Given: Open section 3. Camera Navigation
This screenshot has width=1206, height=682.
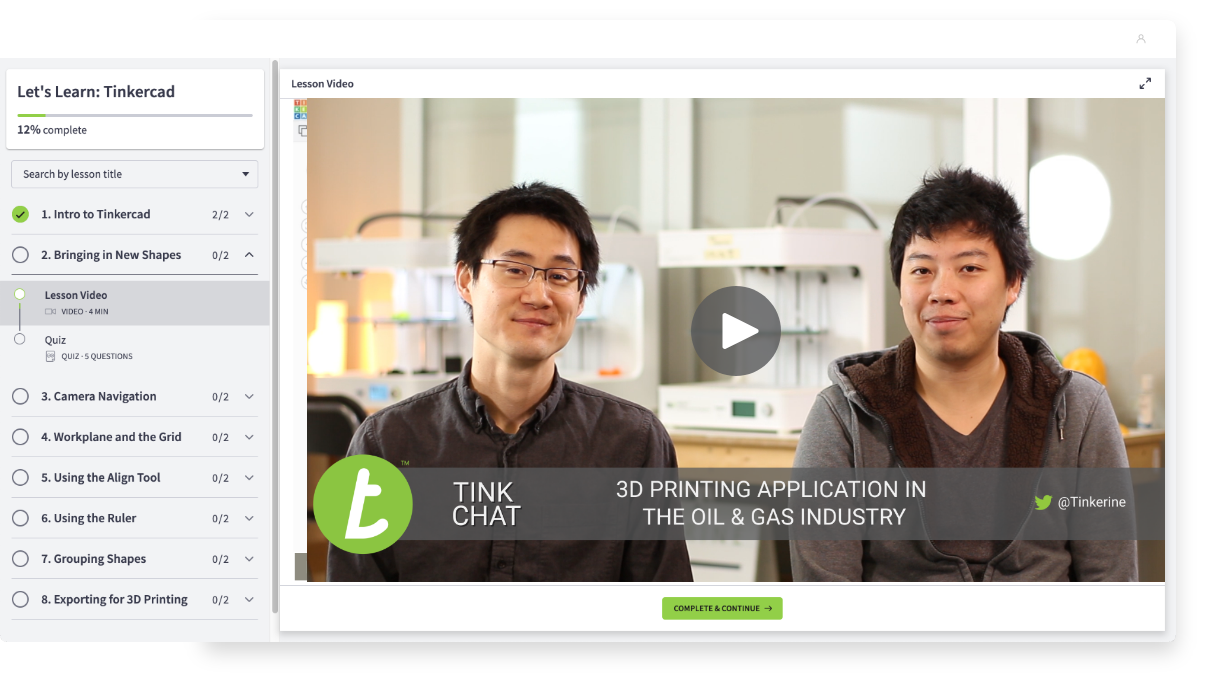Looking at the screenshot, I should coord(134,396).
